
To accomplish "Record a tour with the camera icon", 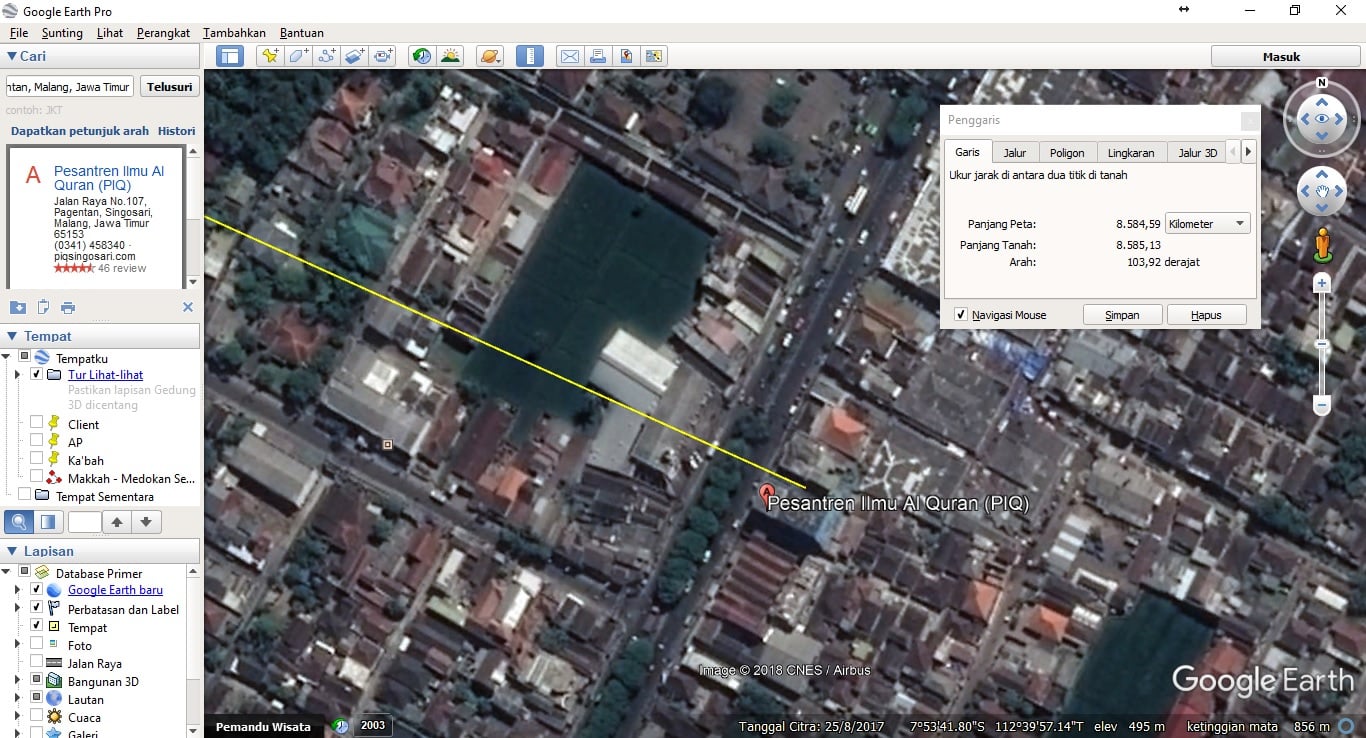I will 383,56.
